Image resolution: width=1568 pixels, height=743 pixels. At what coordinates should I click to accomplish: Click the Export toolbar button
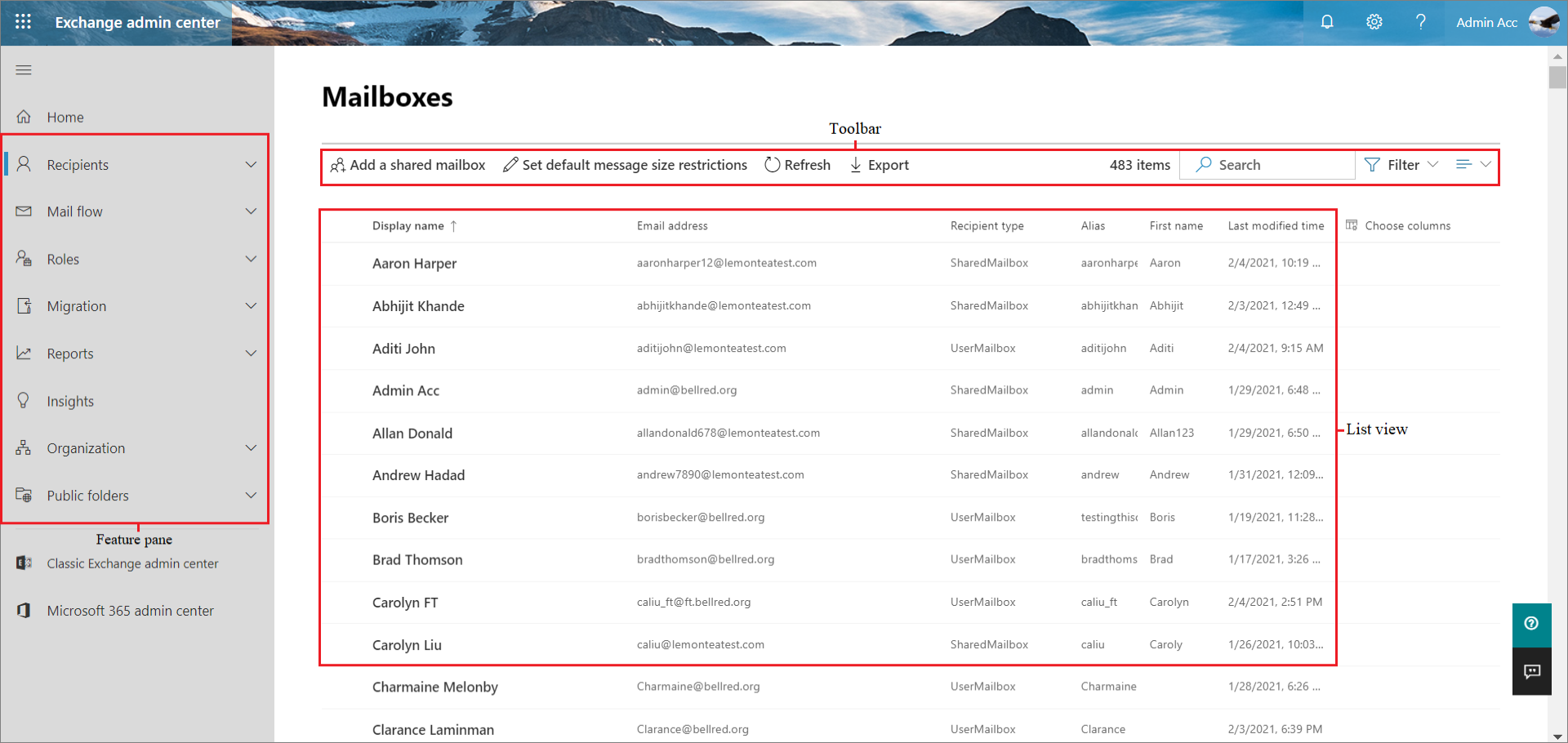[880, 165]
